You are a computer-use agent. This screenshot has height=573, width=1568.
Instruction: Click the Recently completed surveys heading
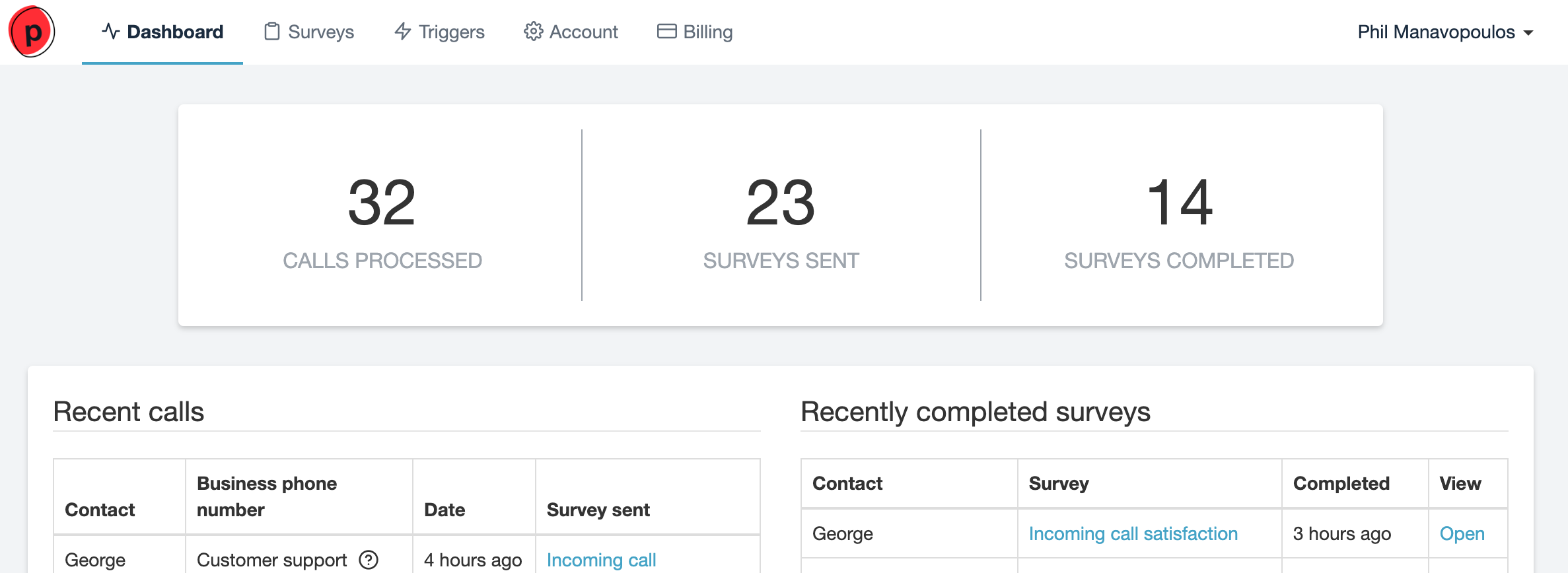[x=976, y=412]
